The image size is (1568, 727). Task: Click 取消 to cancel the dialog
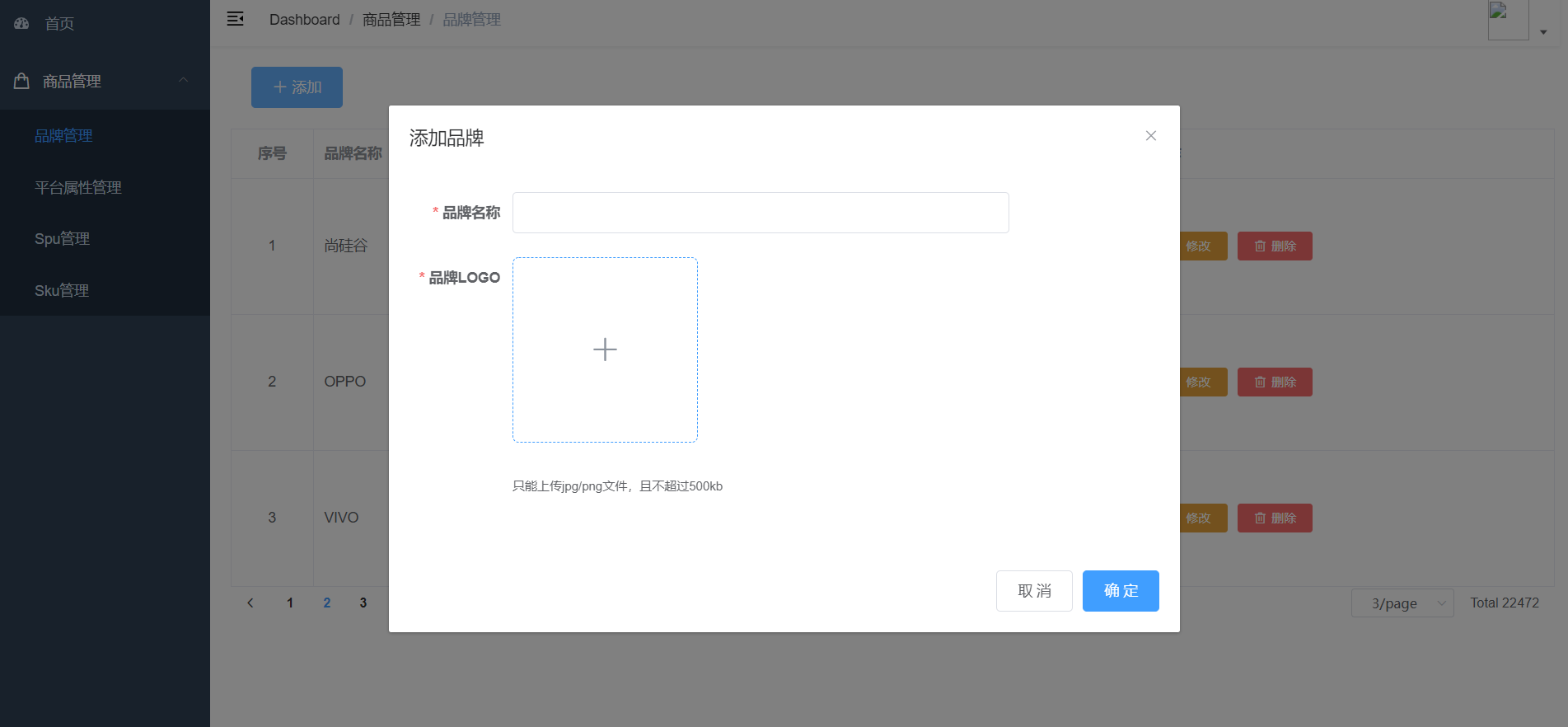click(1034, 591)
